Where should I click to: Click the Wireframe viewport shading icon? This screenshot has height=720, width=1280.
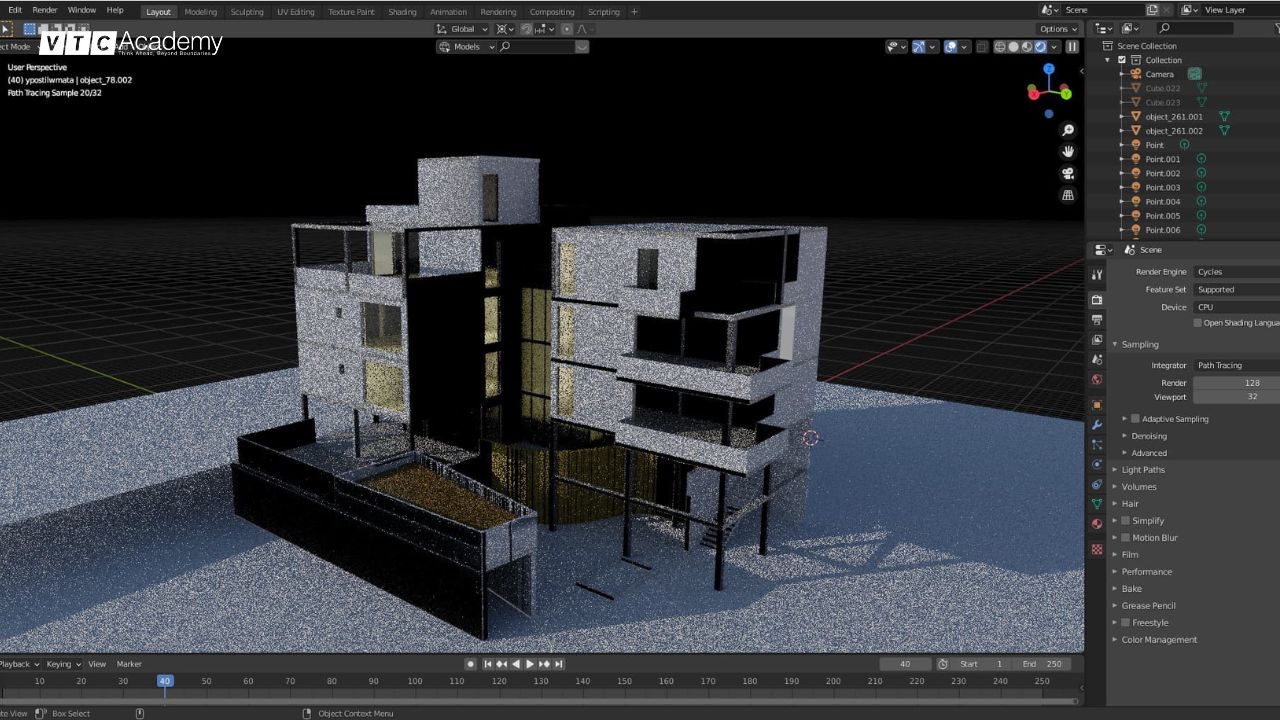point(1001,48)
